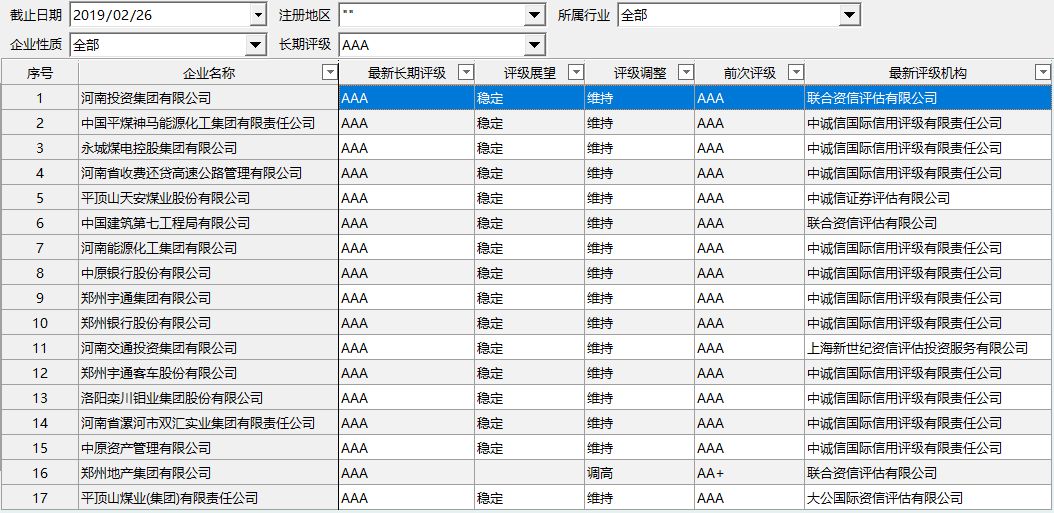Click the 序号 column header
This screenshot has width=1054, height=513.
coord(40,73)
